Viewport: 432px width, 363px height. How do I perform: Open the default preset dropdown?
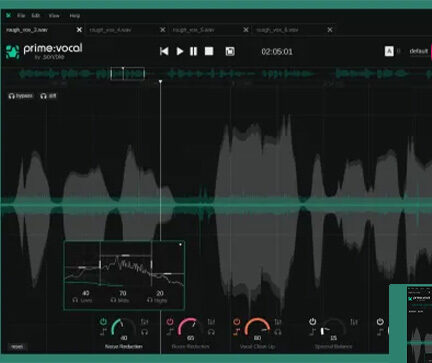[x=419, y=51]
